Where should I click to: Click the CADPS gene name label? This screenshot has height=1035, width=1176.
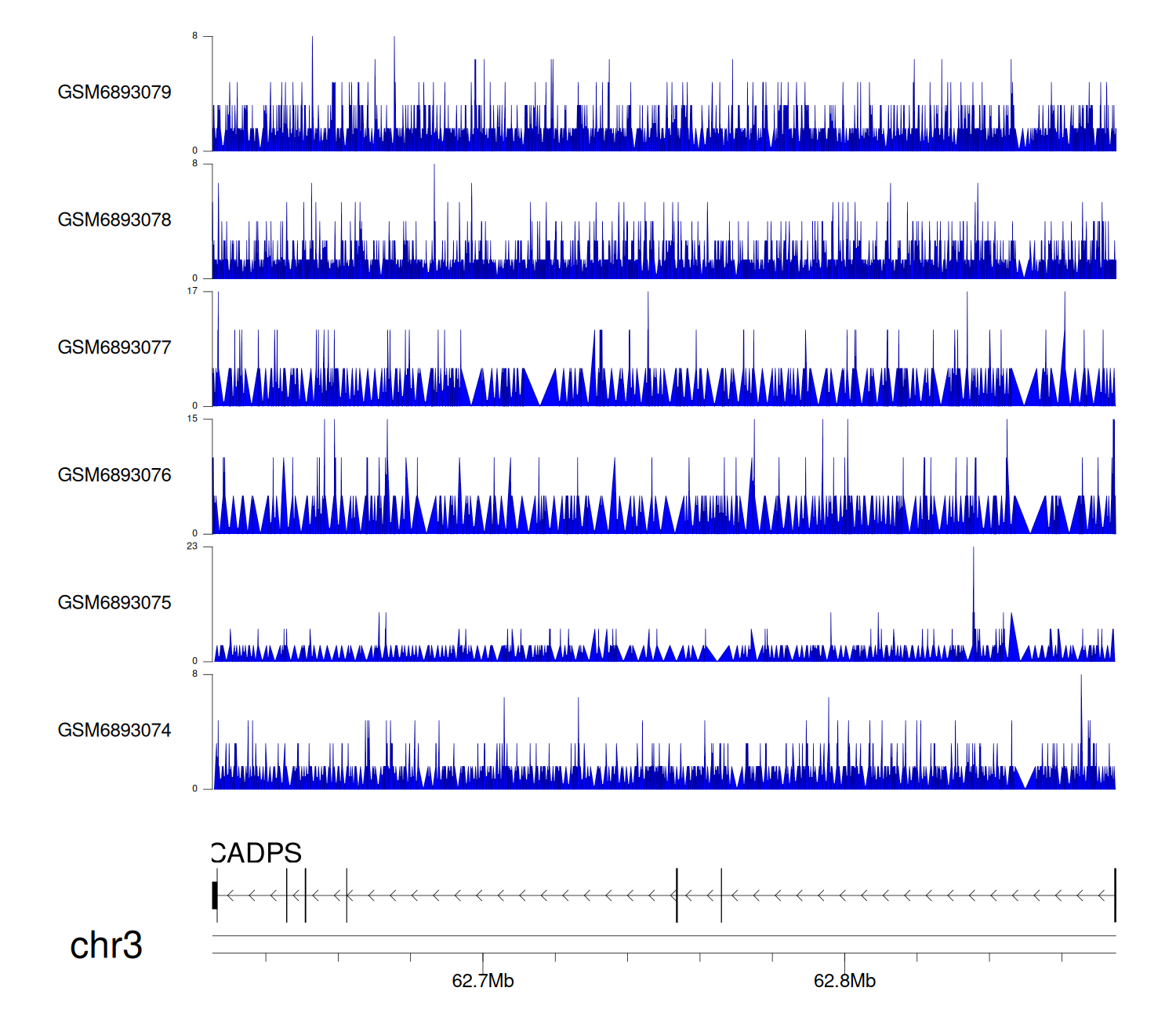click(256, 853)
